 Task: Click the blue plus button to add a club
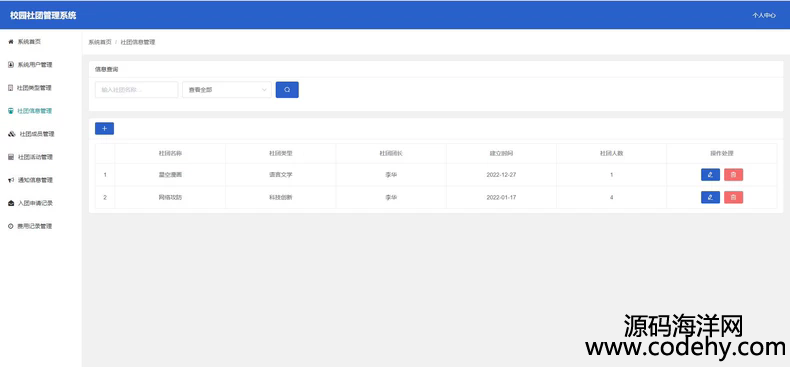click(104, 129)
